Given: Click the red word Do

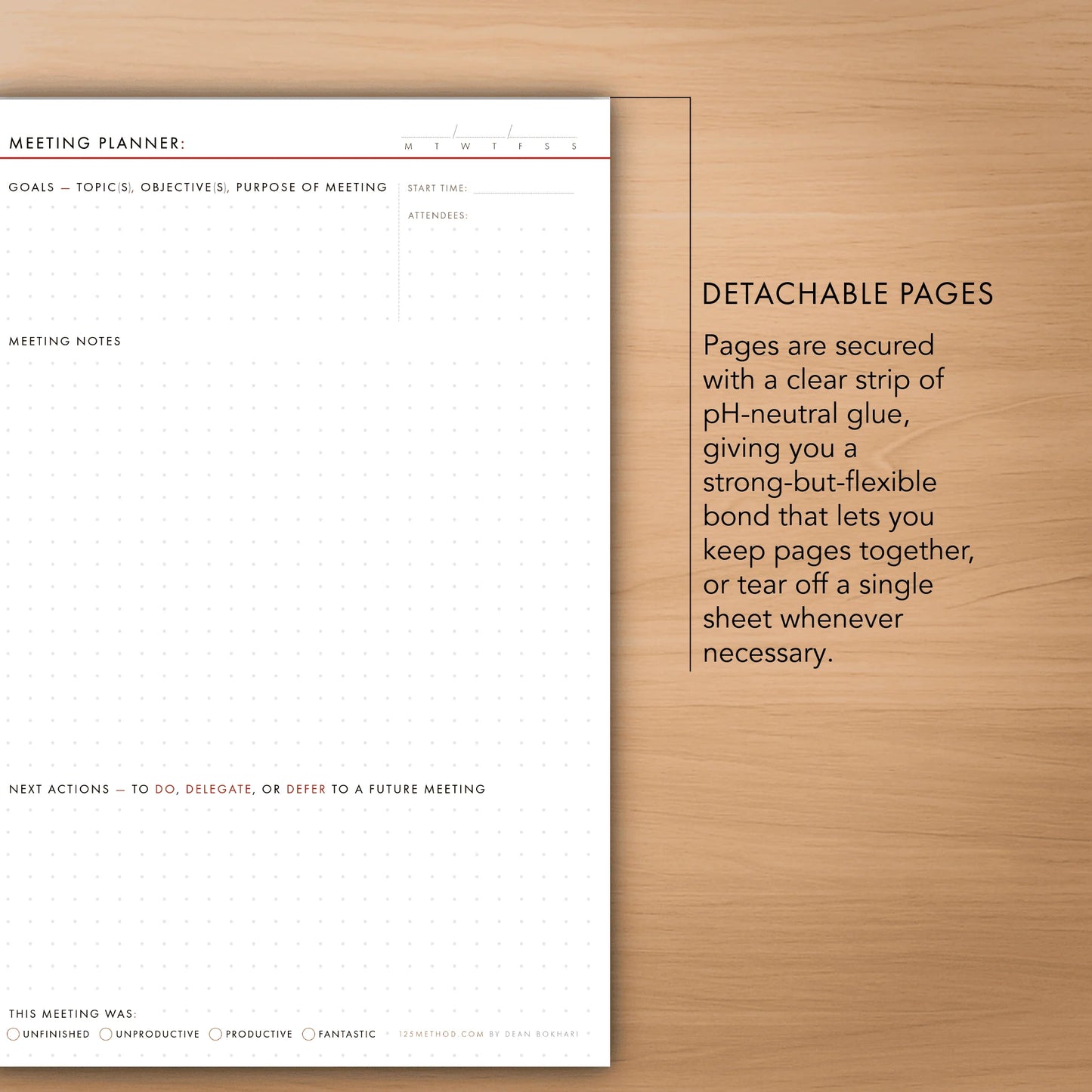Looking at the screenshot, I should [x=165, y=789].
